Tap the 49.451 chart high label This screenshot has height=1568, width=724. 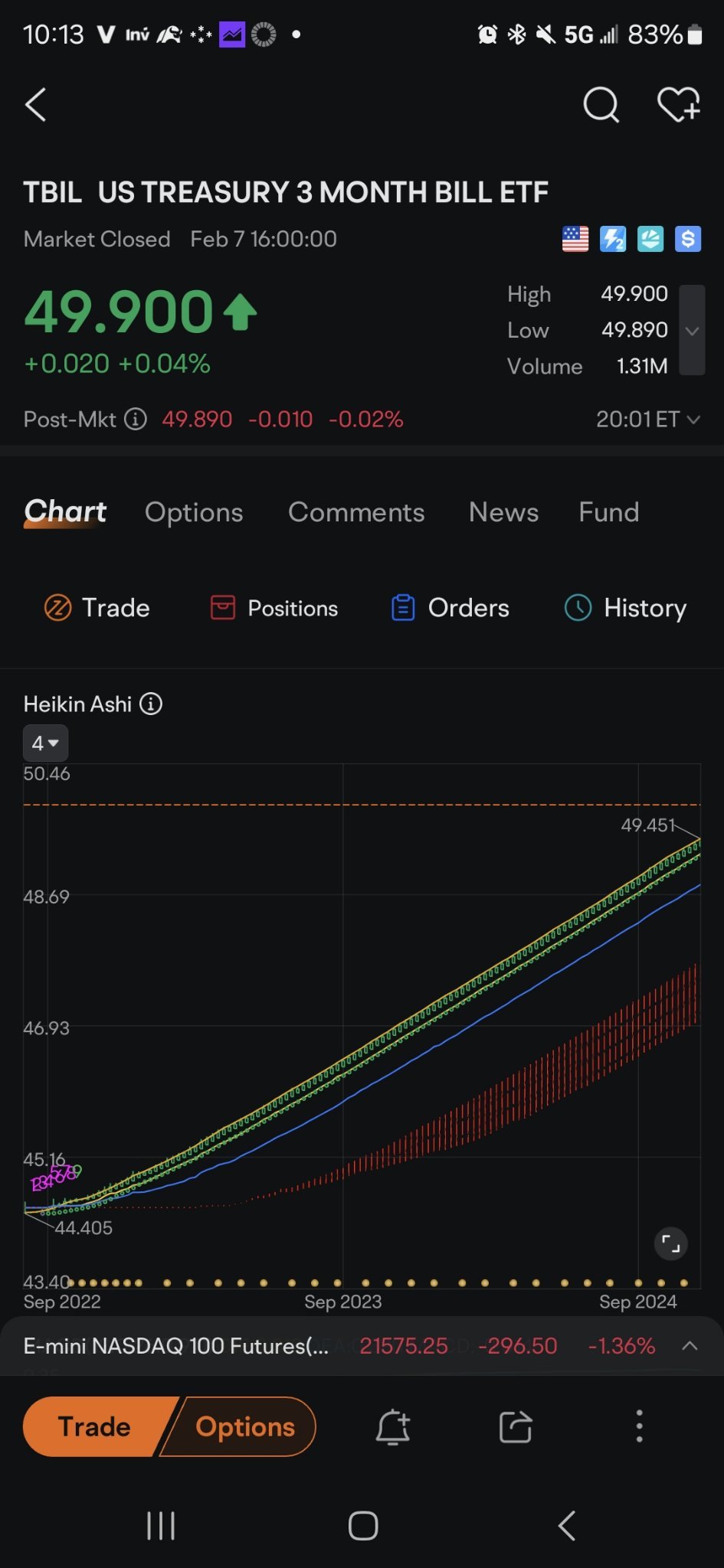648,825
